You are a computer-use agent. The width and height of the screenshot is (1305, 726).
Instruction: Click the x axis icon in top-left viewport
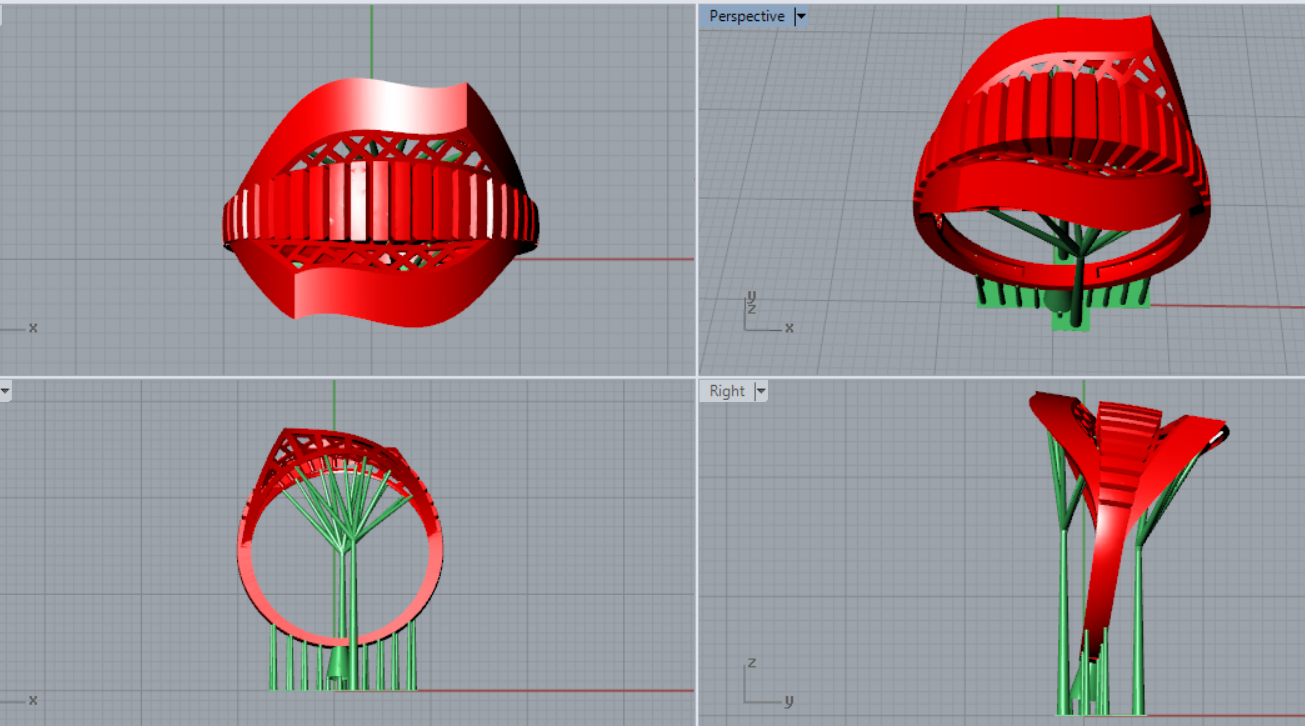click(28, 328)
